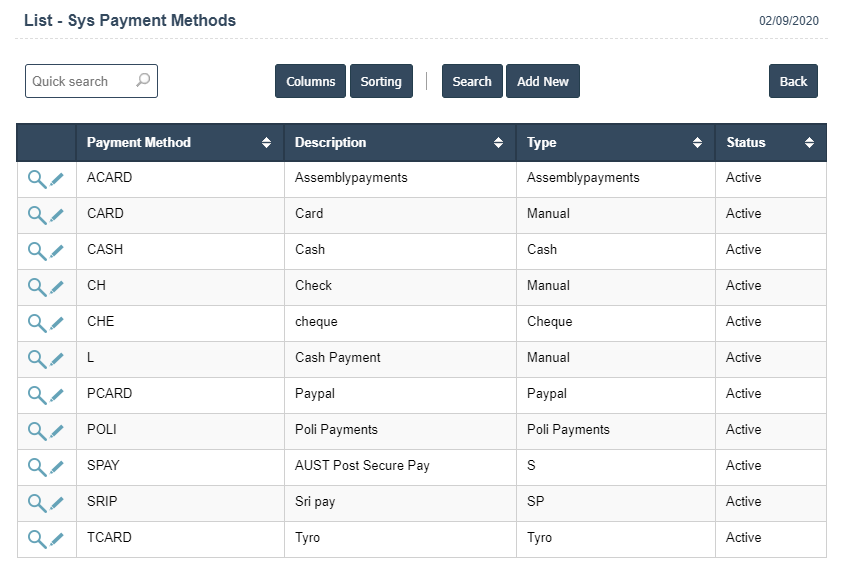Sort the table by Type column arrows

click(697, 143)
